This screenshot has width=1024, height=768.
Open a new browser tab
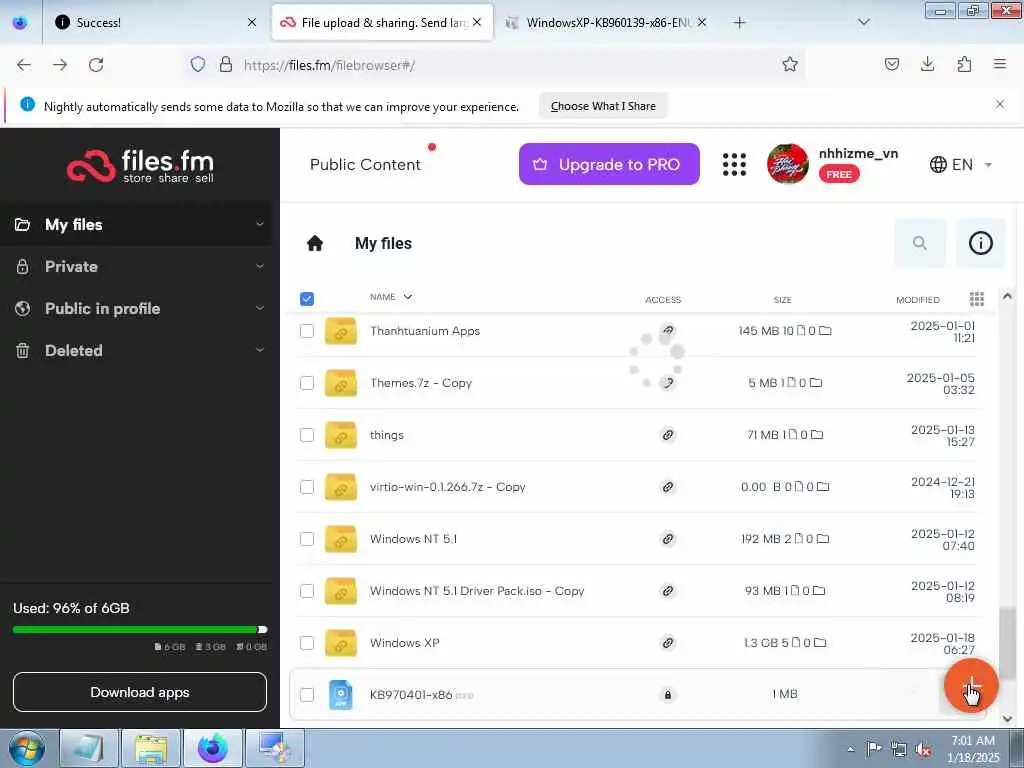coord(739,22)
